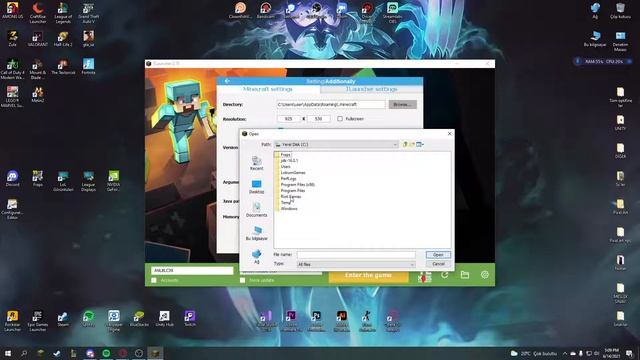
Task: Switch to Minecraft settings tab
Action: coord(268,89)
